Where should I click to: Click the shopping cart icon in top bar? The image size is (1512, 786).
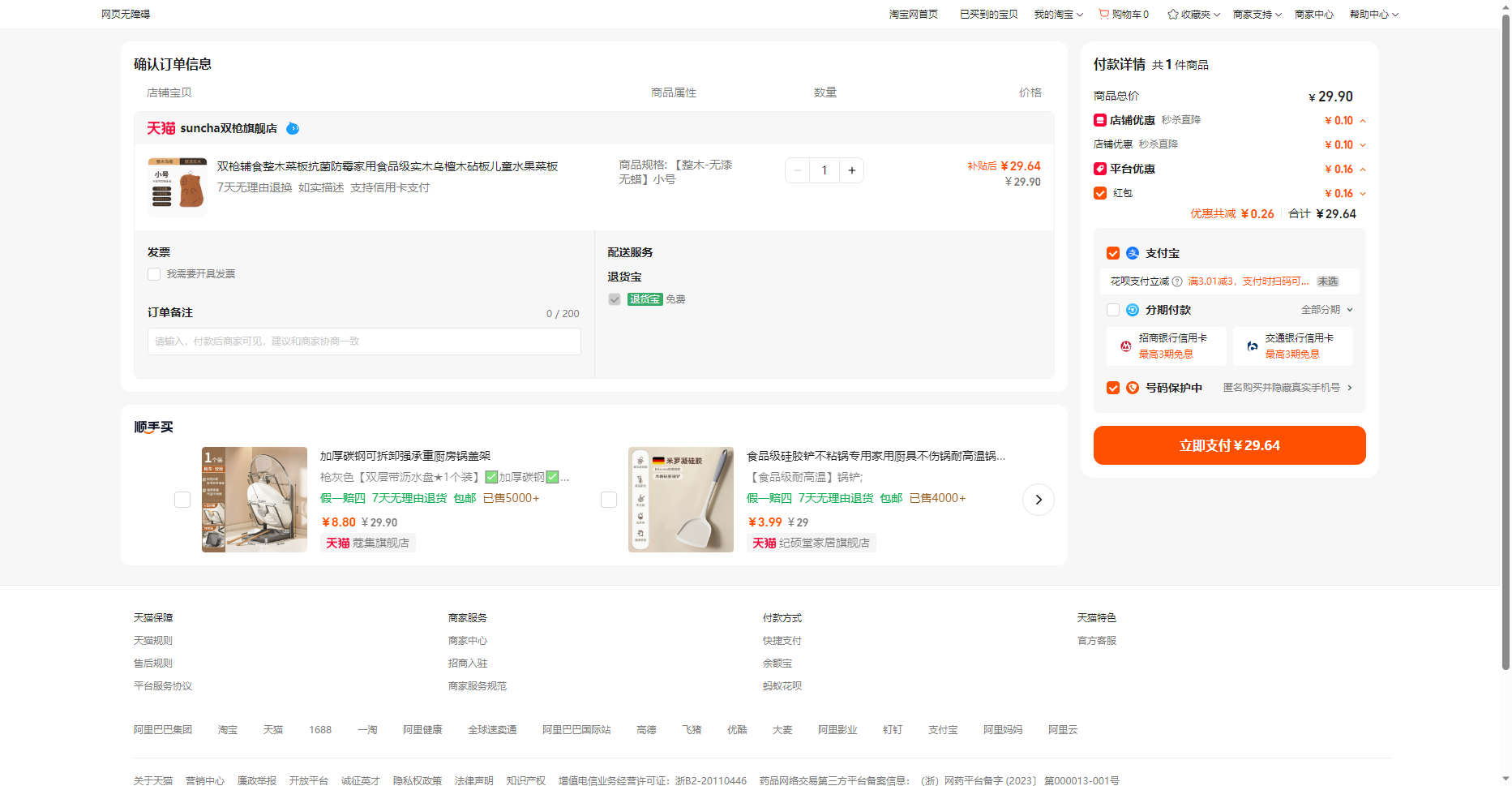coord(1103,14)
